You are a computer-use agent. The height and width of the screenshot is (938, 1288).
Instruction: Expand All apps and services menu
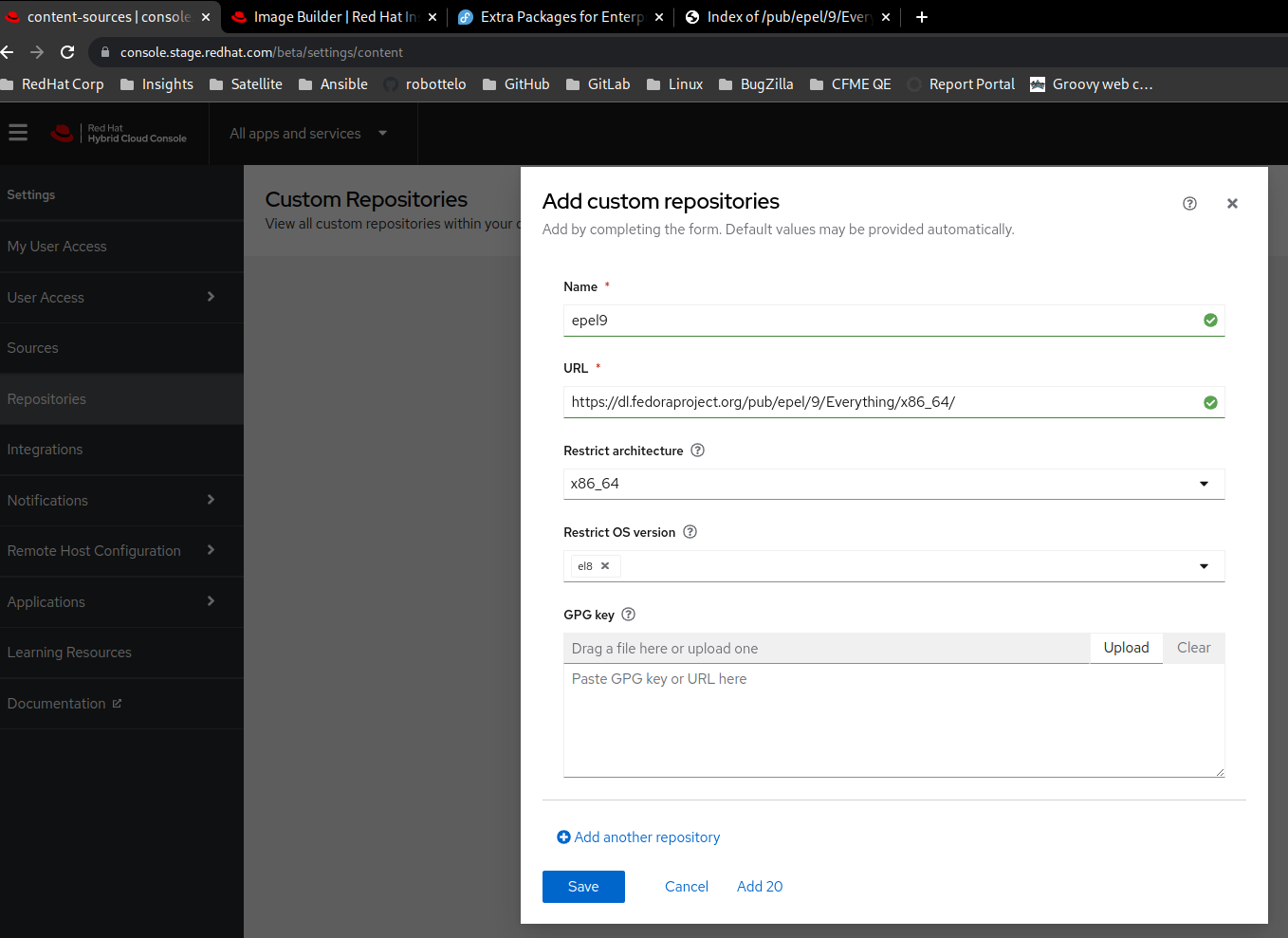coord(309,134)
